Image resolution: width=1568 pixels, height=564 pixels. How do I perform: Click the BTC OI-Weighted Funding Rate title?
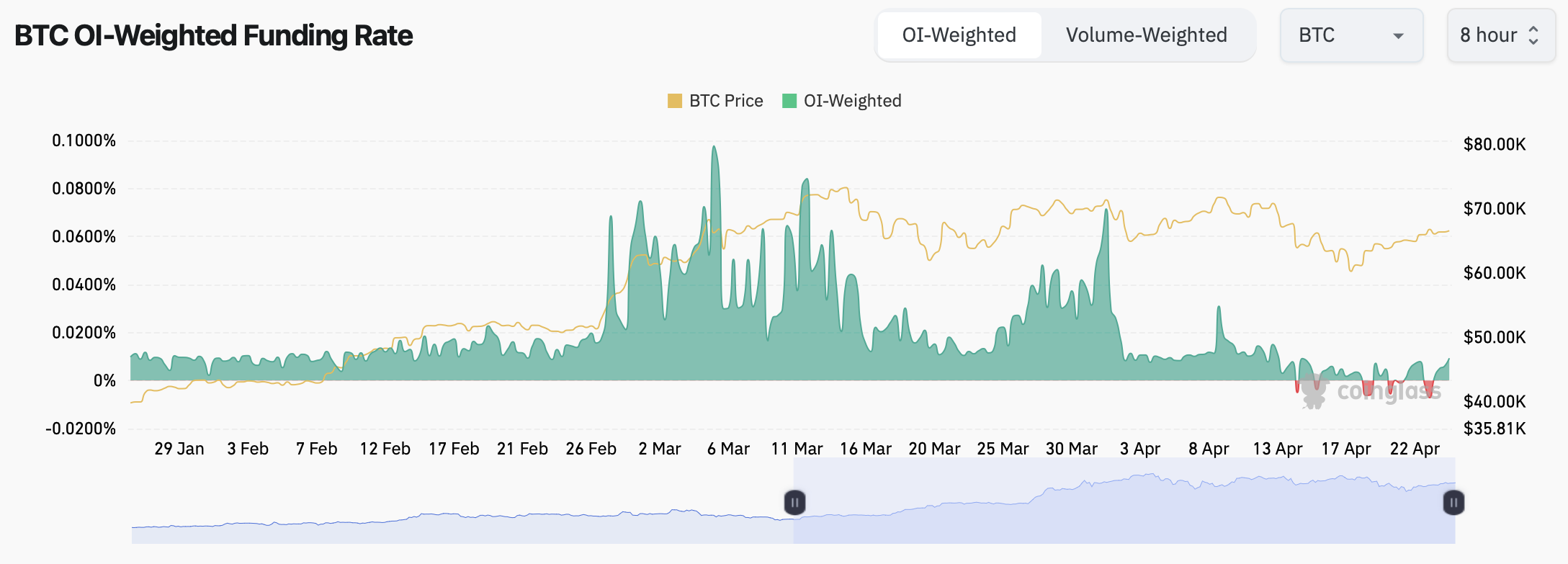pos(214,35)
